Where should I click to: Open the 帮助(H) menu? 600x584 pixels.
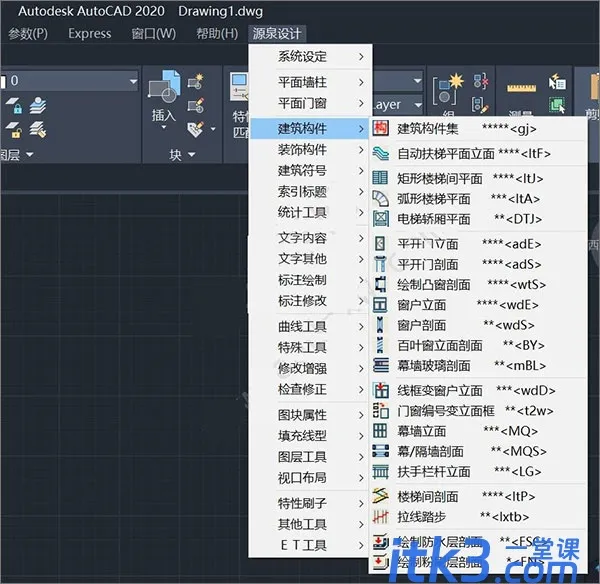coord(217,34)
